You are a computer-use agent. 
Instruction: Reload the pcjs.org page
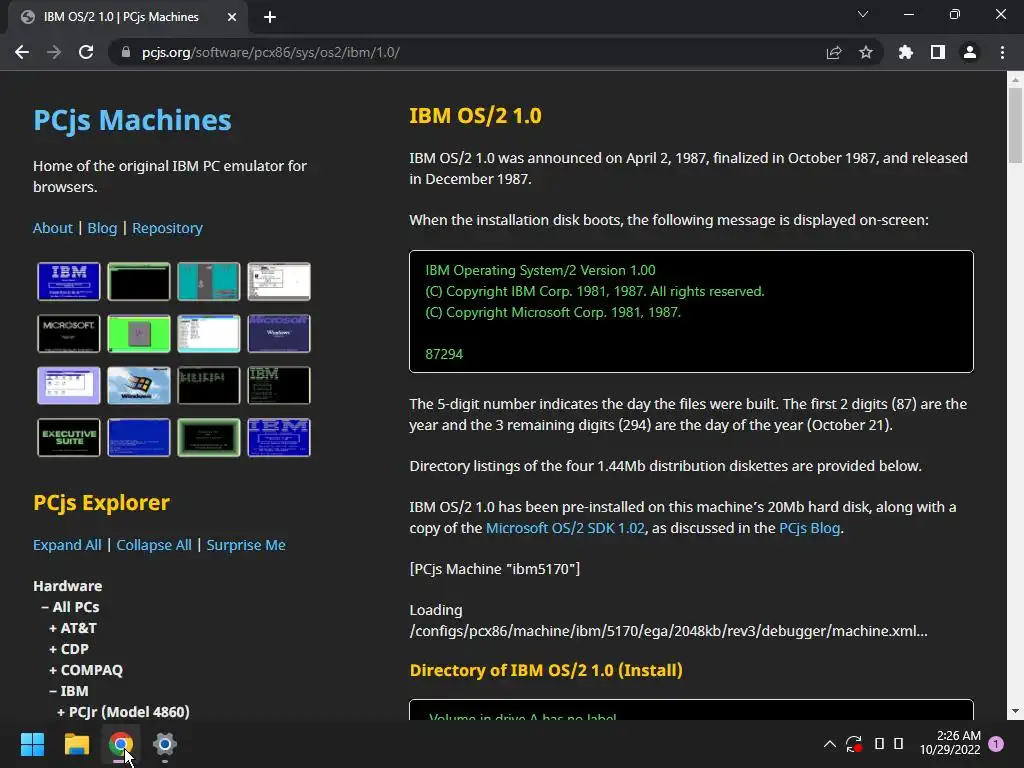click(x=86, y=52)
